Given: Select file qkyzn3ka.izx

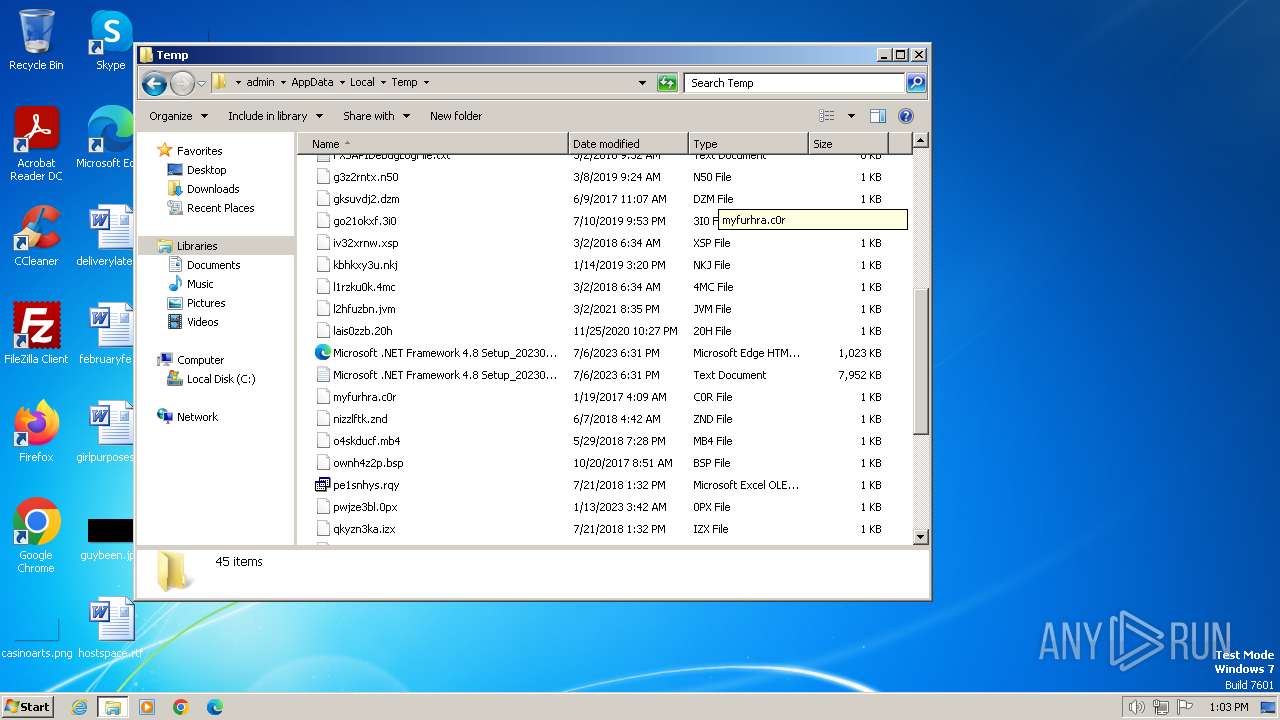Looking at the screenshot, I should pos(364,529).
